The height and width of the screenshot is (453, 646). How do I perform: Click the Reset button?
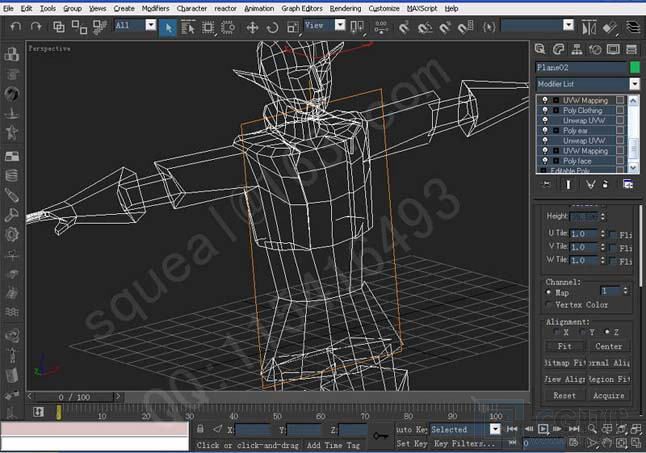(x=564, y=395)
